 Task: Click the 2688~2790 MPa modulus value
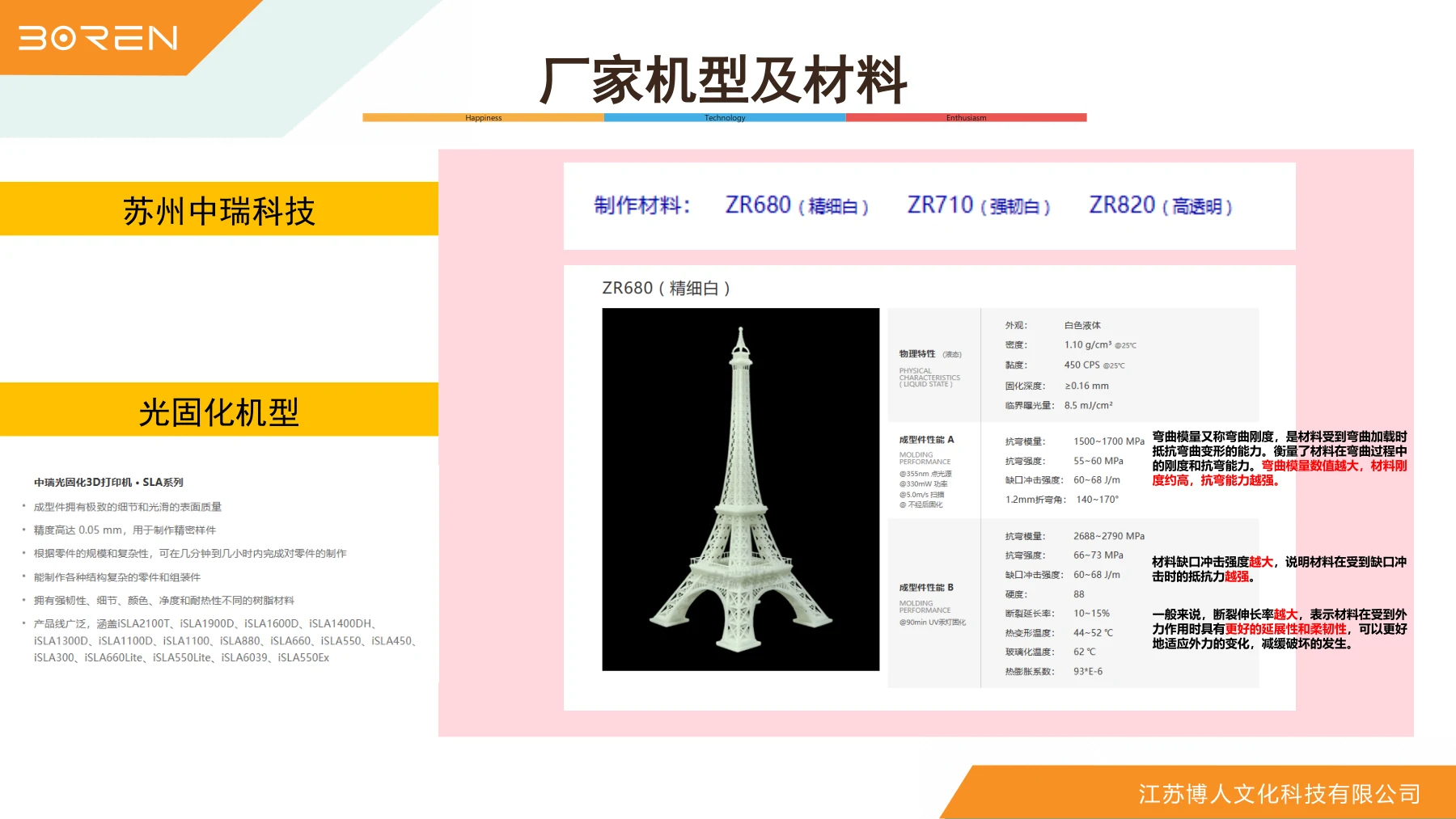pos(1109,536)
